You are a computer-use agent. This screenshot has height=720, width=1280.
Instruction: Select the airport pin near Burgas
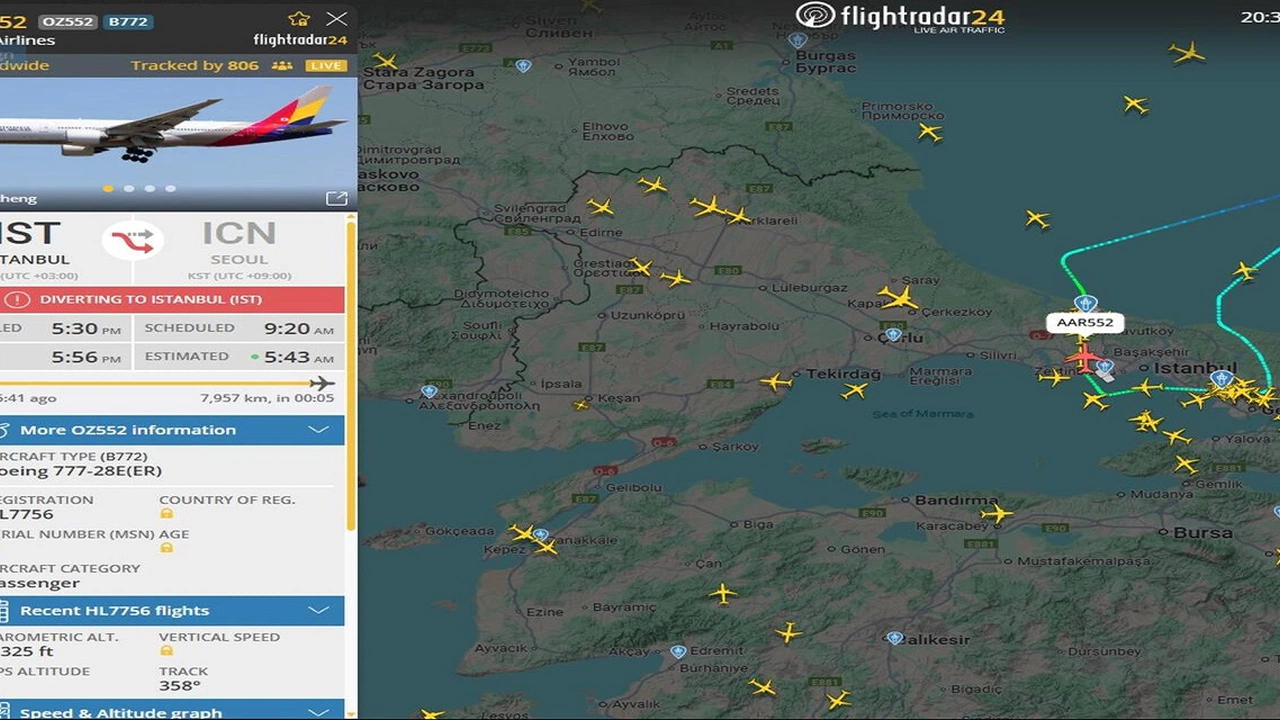point(797,40)
